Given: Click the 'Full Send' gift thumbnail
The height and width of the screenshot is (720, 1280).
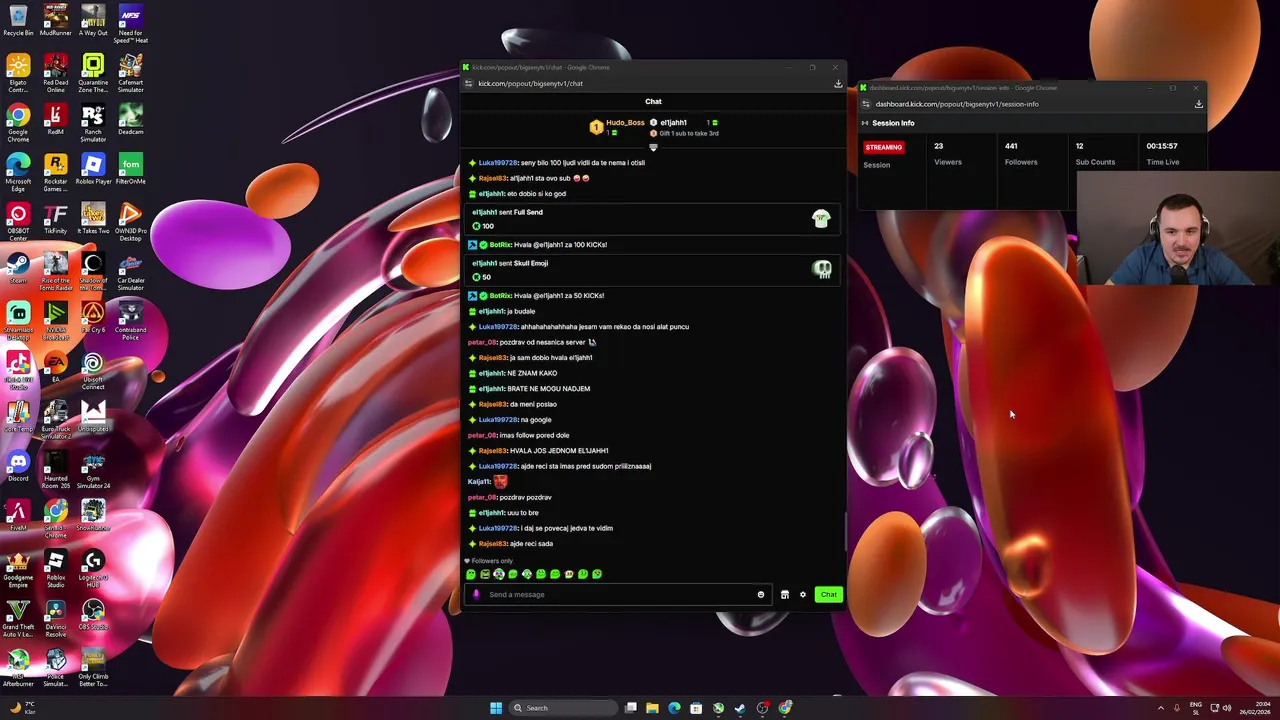Looking at the screenshot, I should (x=821, y=219).
